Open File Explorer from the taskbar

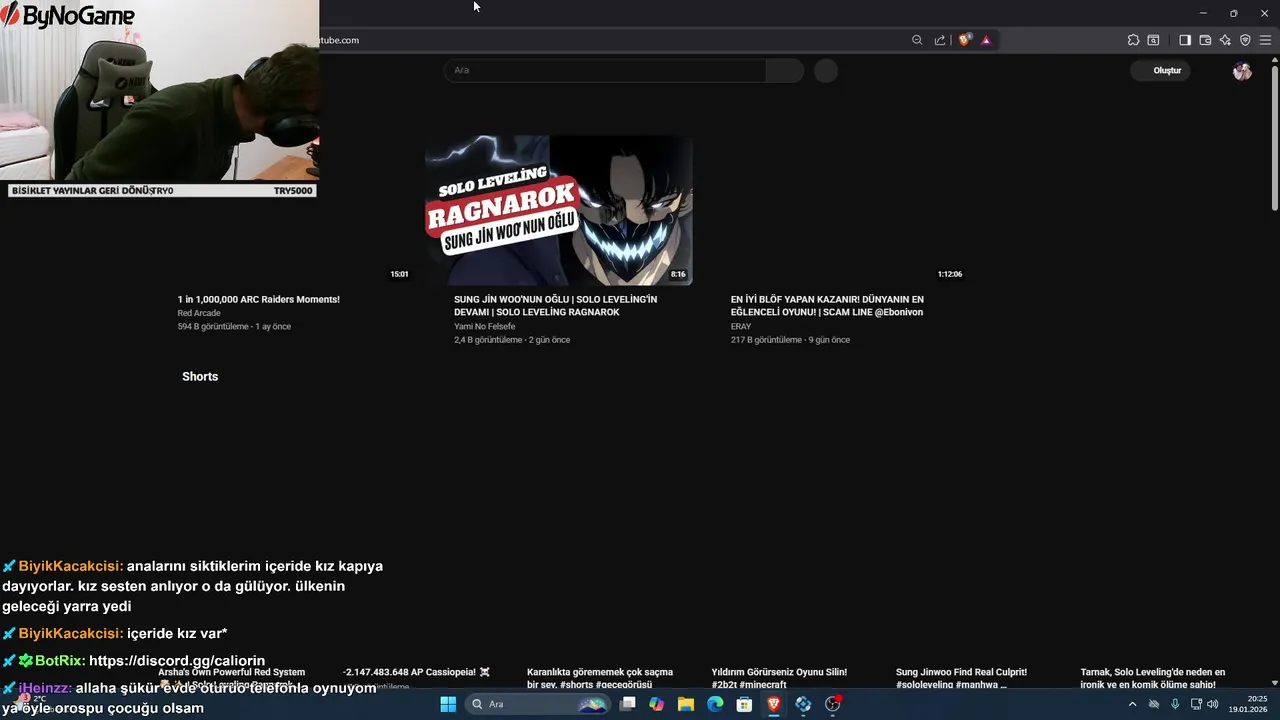click(686, 704)
